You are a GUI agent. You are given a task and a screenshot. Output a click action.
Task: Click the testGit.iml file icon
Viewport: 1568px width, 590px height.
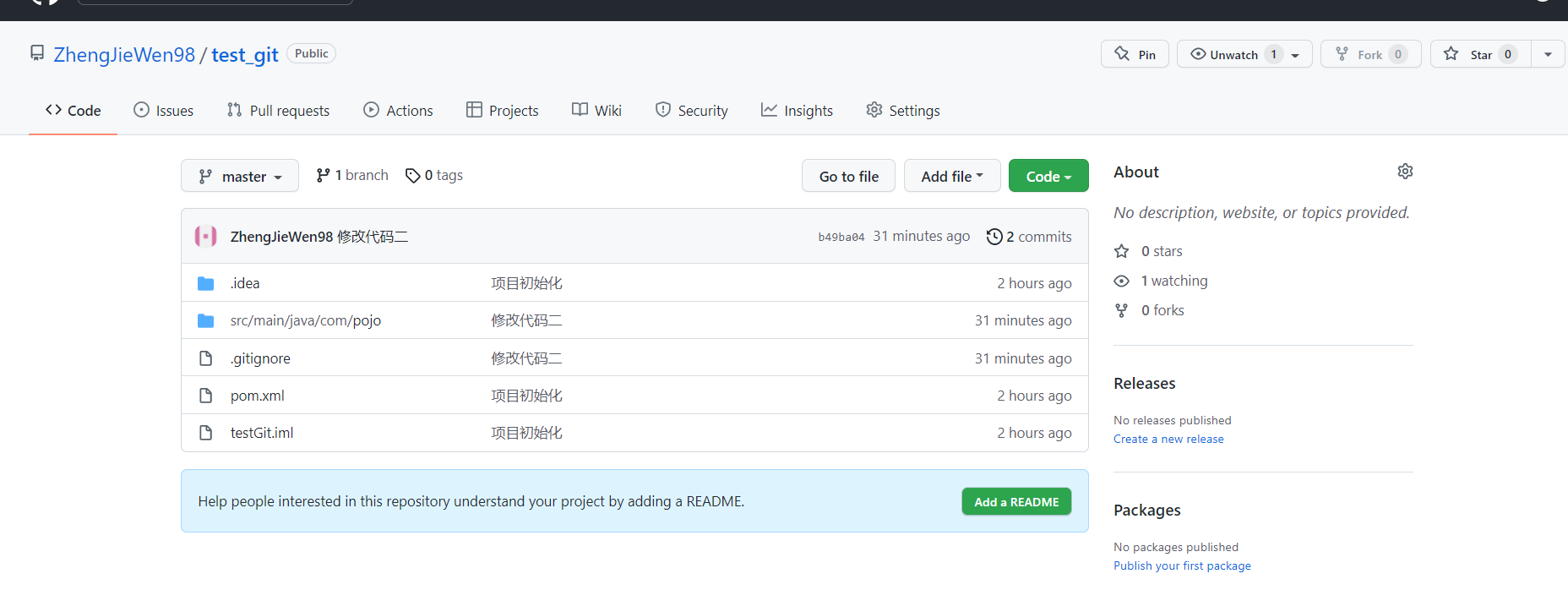pos(205,433)
